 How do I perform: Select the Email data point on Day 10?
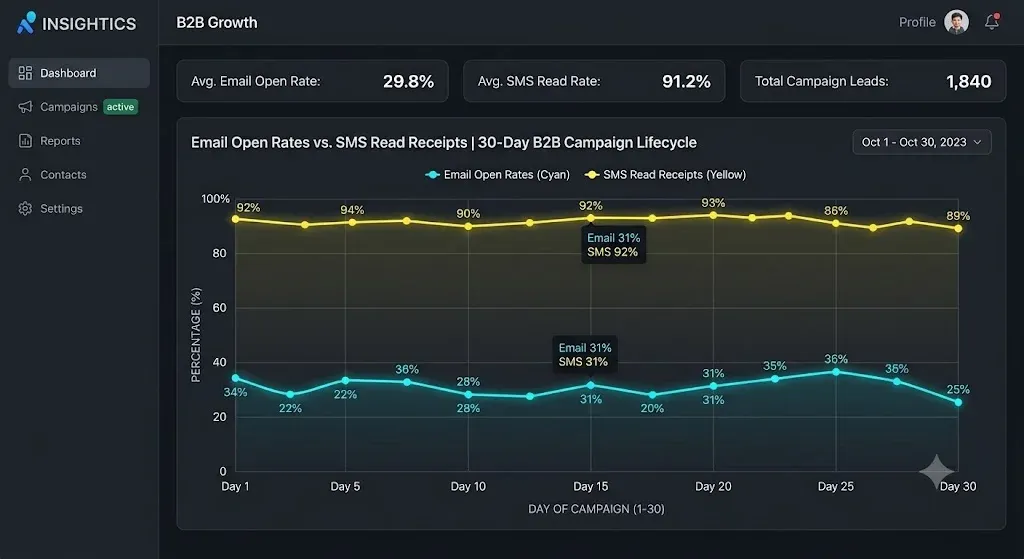[468, 394]
